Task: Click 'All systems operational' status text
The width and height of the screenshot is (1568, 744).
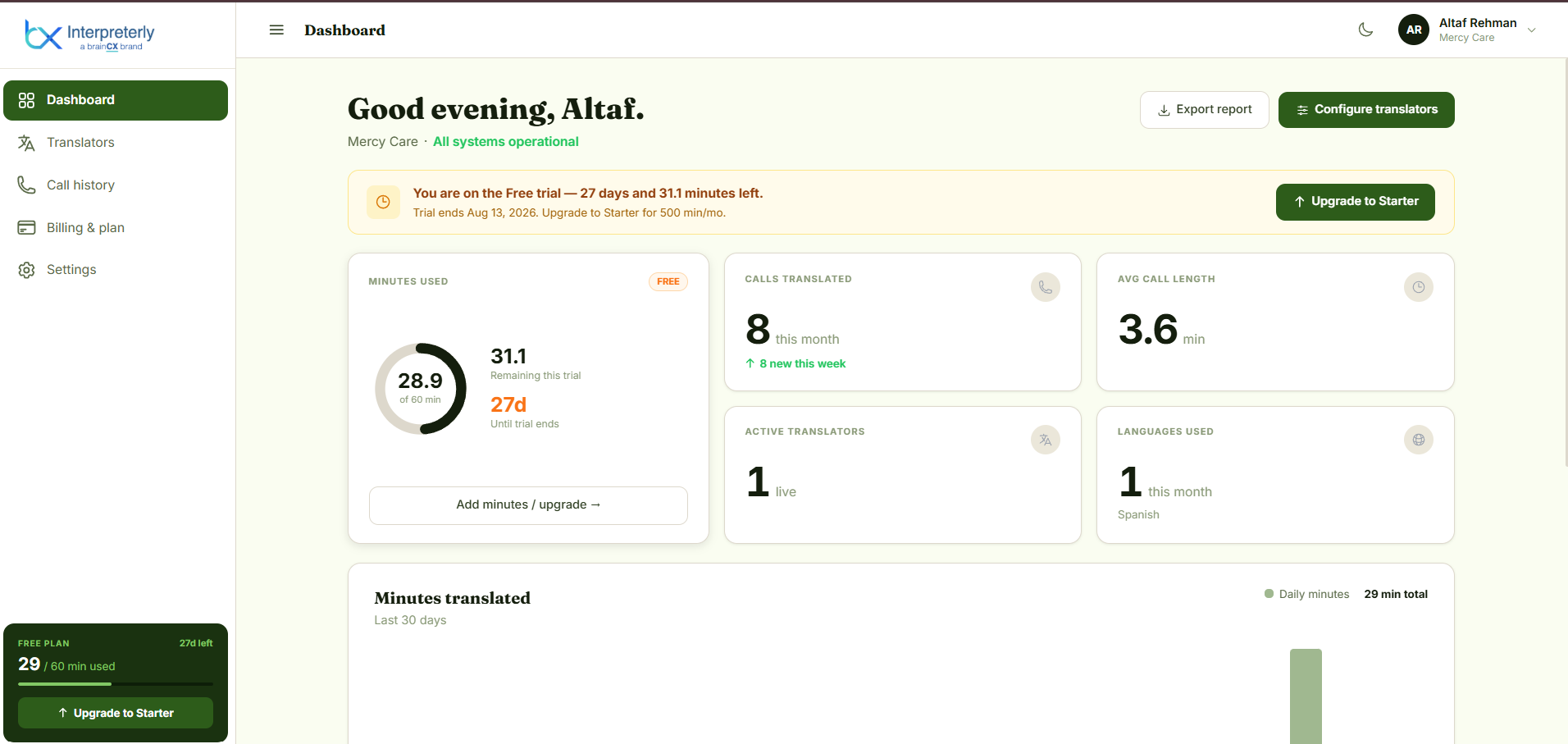Action: tap(506, 142)
